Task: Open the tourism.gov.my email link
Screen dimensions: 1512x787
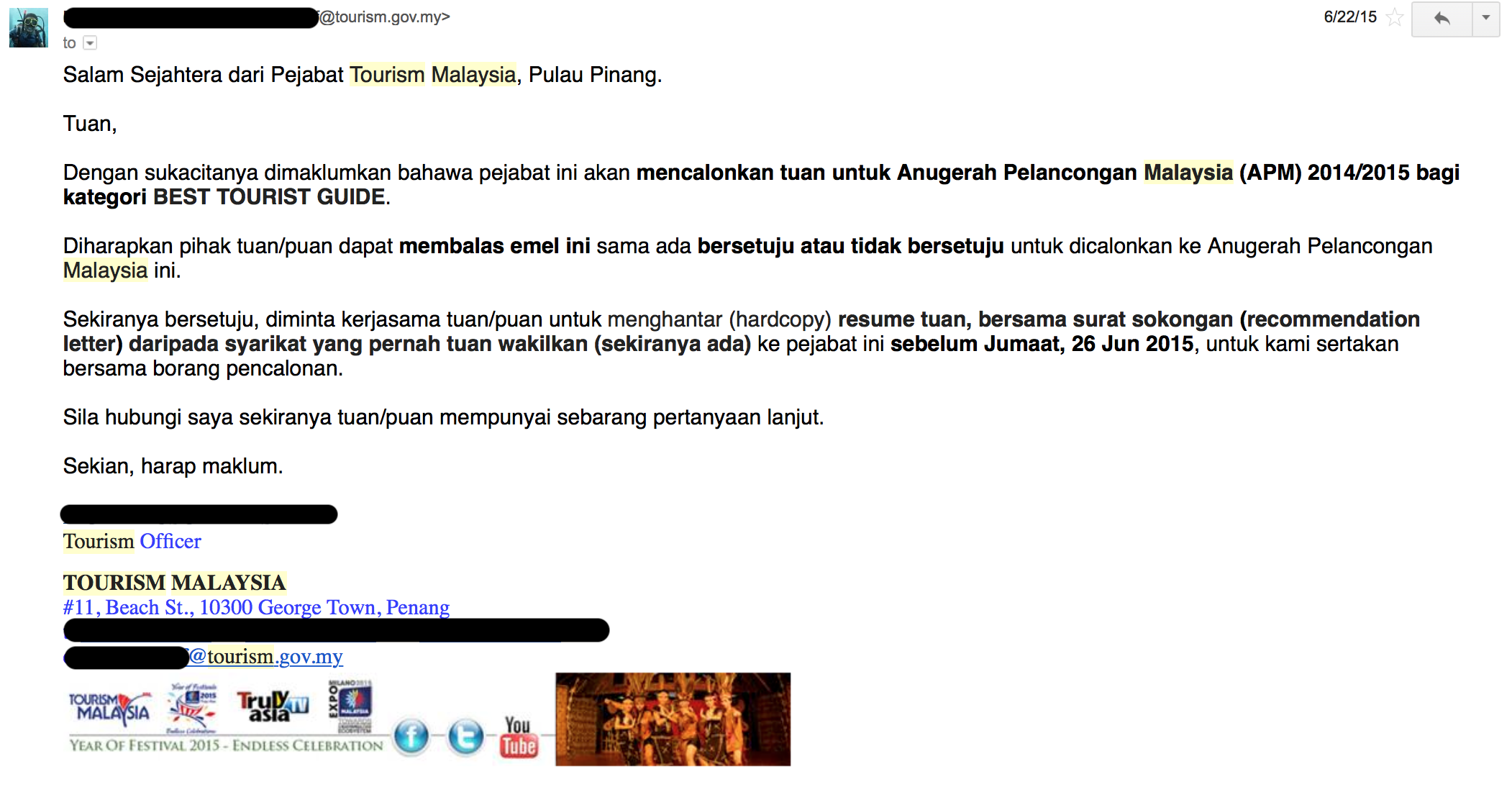Action: (x=265, y=656)
